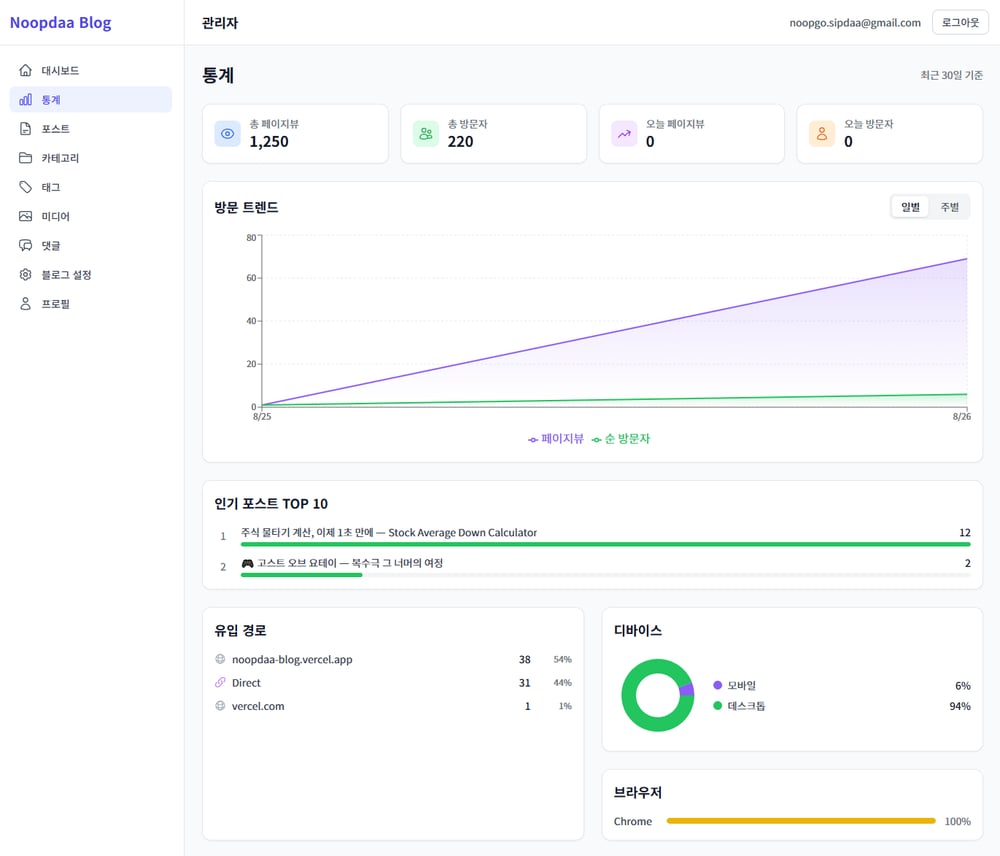Open the 카테고리 folder icon
Image resolution: width=1000 pixels, height=856 pixels.
point(26,158)
